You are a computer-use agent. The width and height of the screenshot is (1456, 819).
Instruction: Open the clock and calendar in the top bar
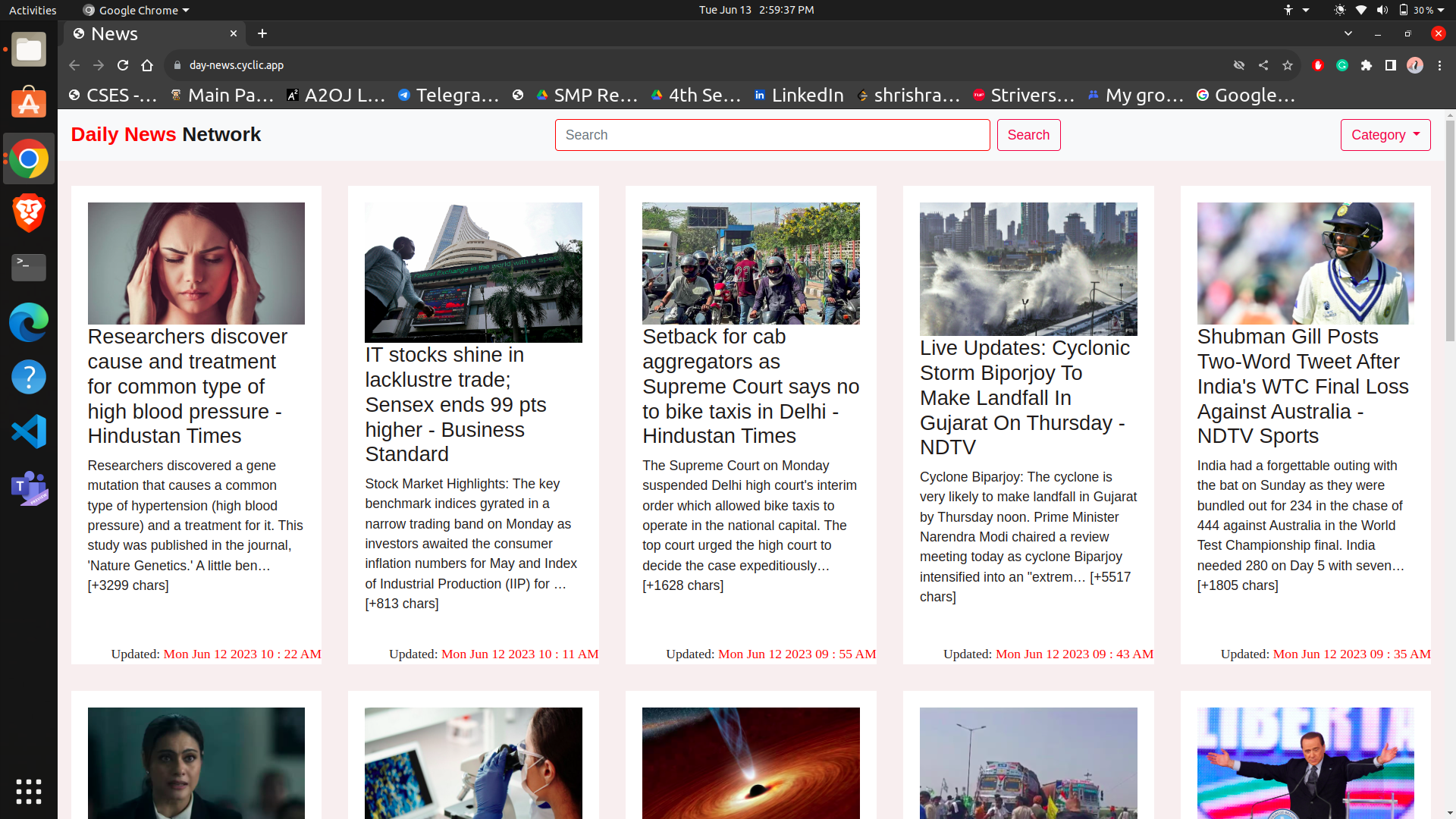tap(756, 10)
